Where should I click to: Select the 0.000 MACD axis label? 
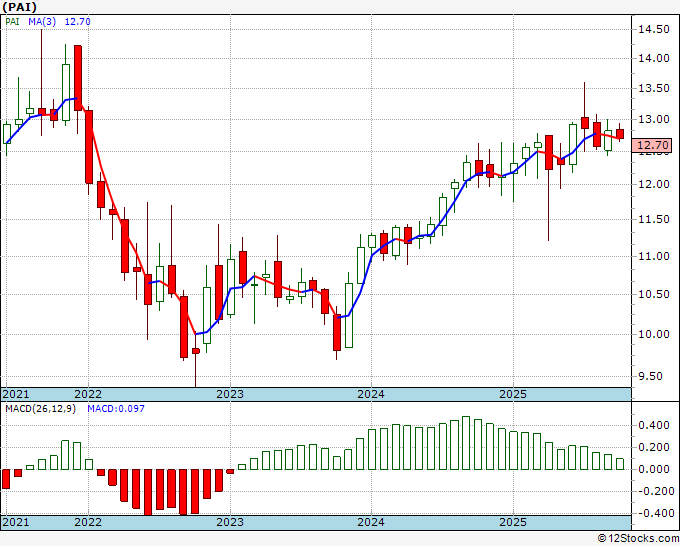654,469
